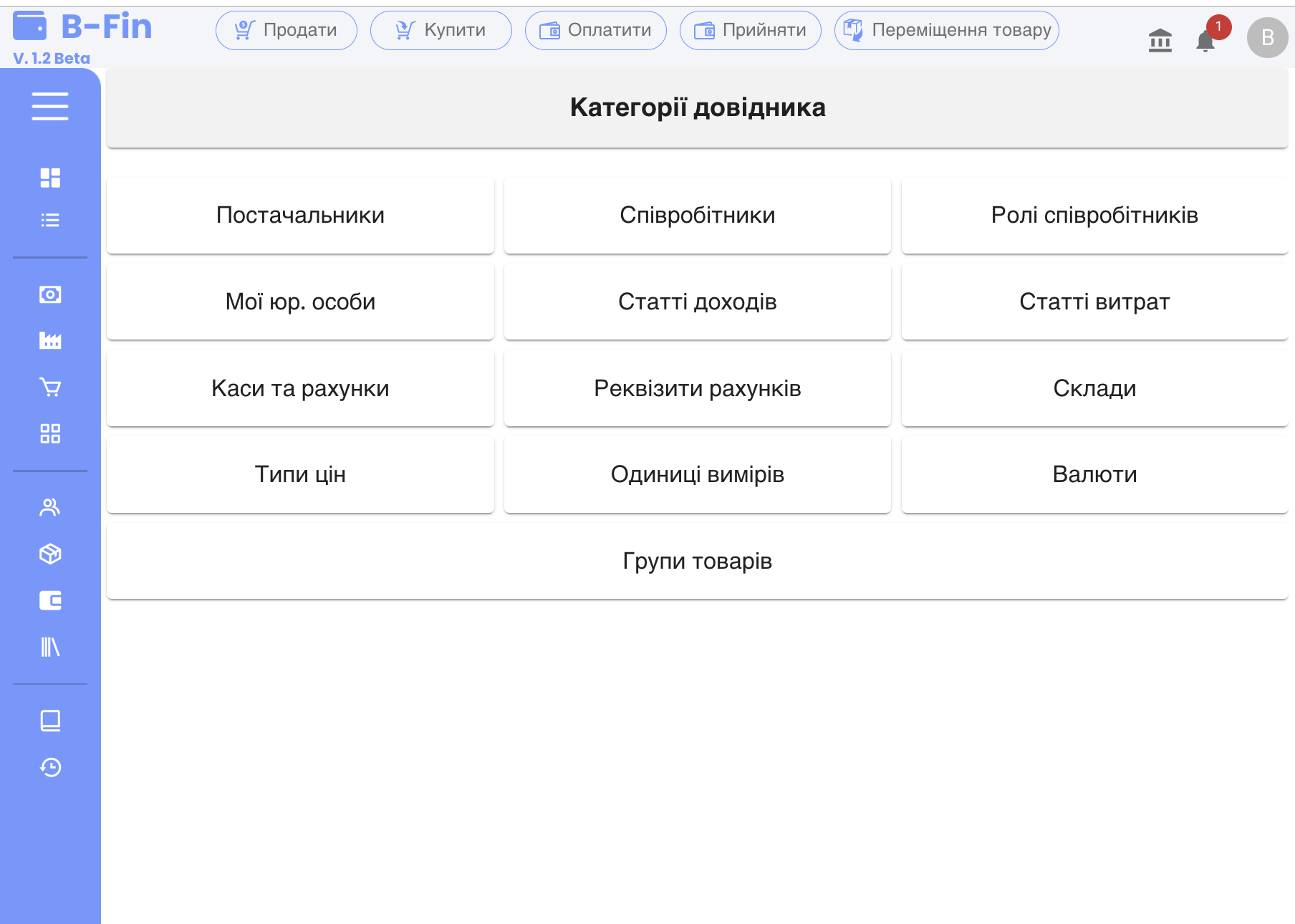Open the hamburger menu in sidebar
This screenshot has height=924, width=1295.
tap(50, 106)
